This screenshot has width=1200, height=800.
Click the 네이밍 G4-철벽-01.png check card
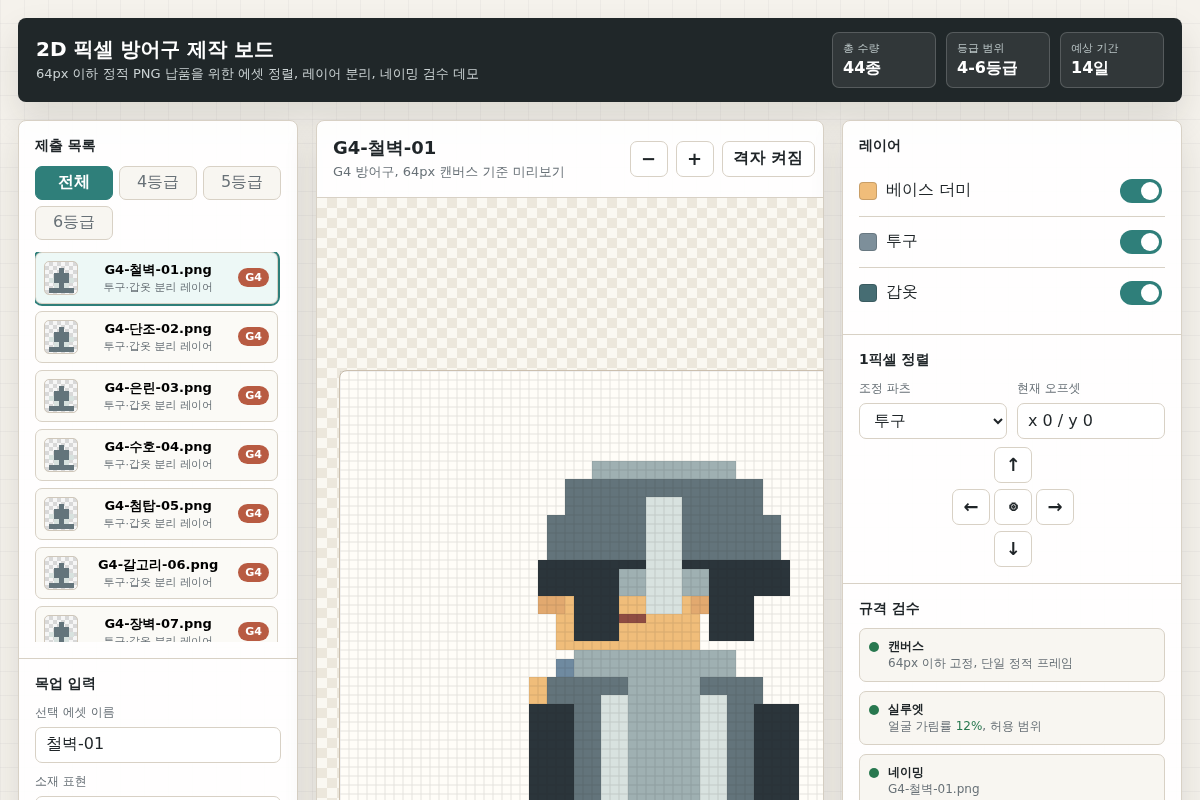point(1012,779)
